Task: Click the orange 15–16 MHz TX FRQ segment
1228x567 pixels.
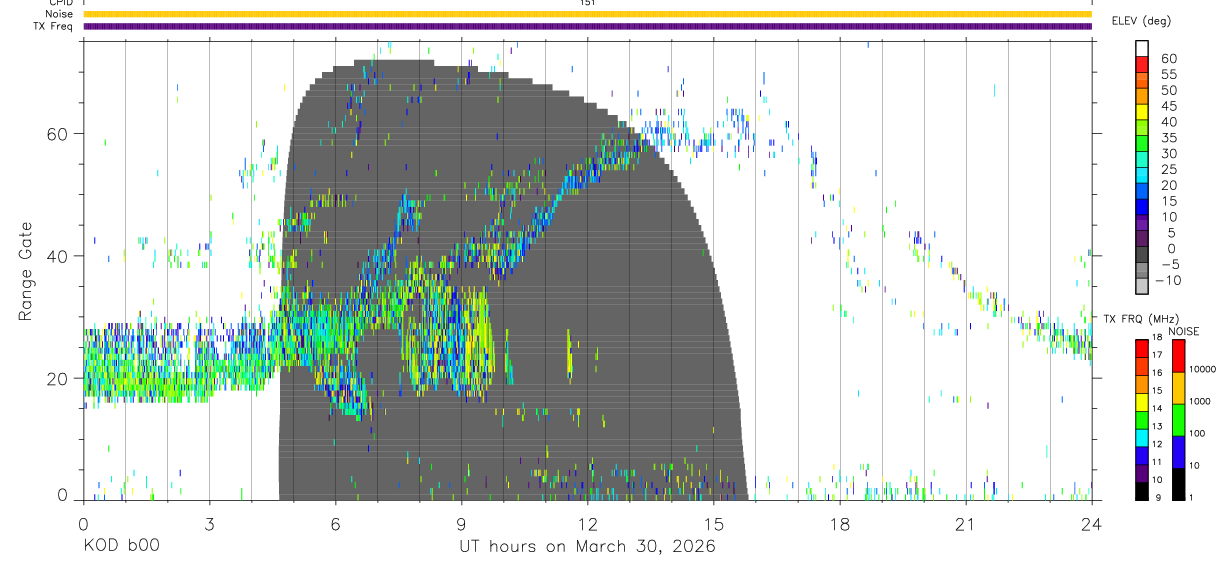Action: [1142, 383]
